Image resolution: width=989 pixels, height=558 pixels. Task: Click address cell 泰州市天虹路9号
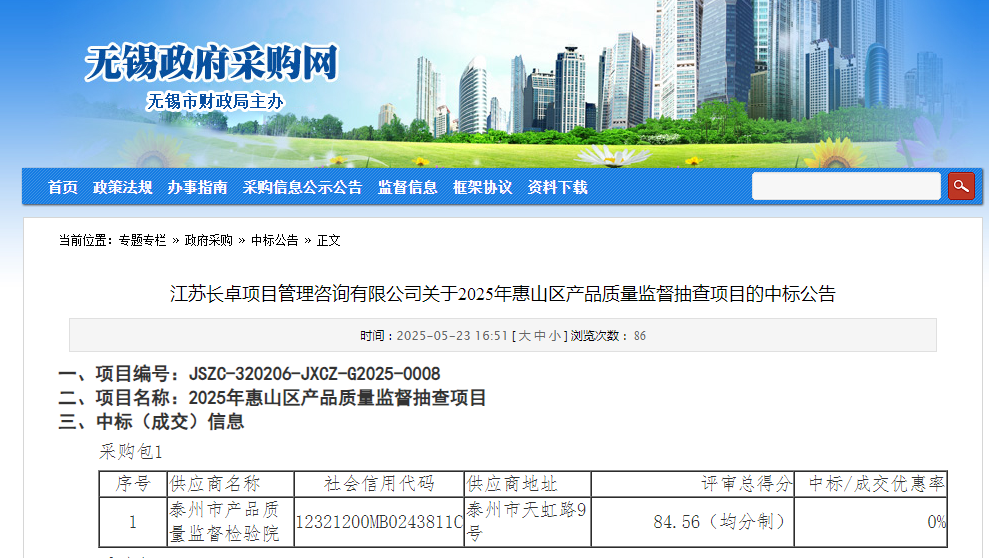(x=527, y=521)
